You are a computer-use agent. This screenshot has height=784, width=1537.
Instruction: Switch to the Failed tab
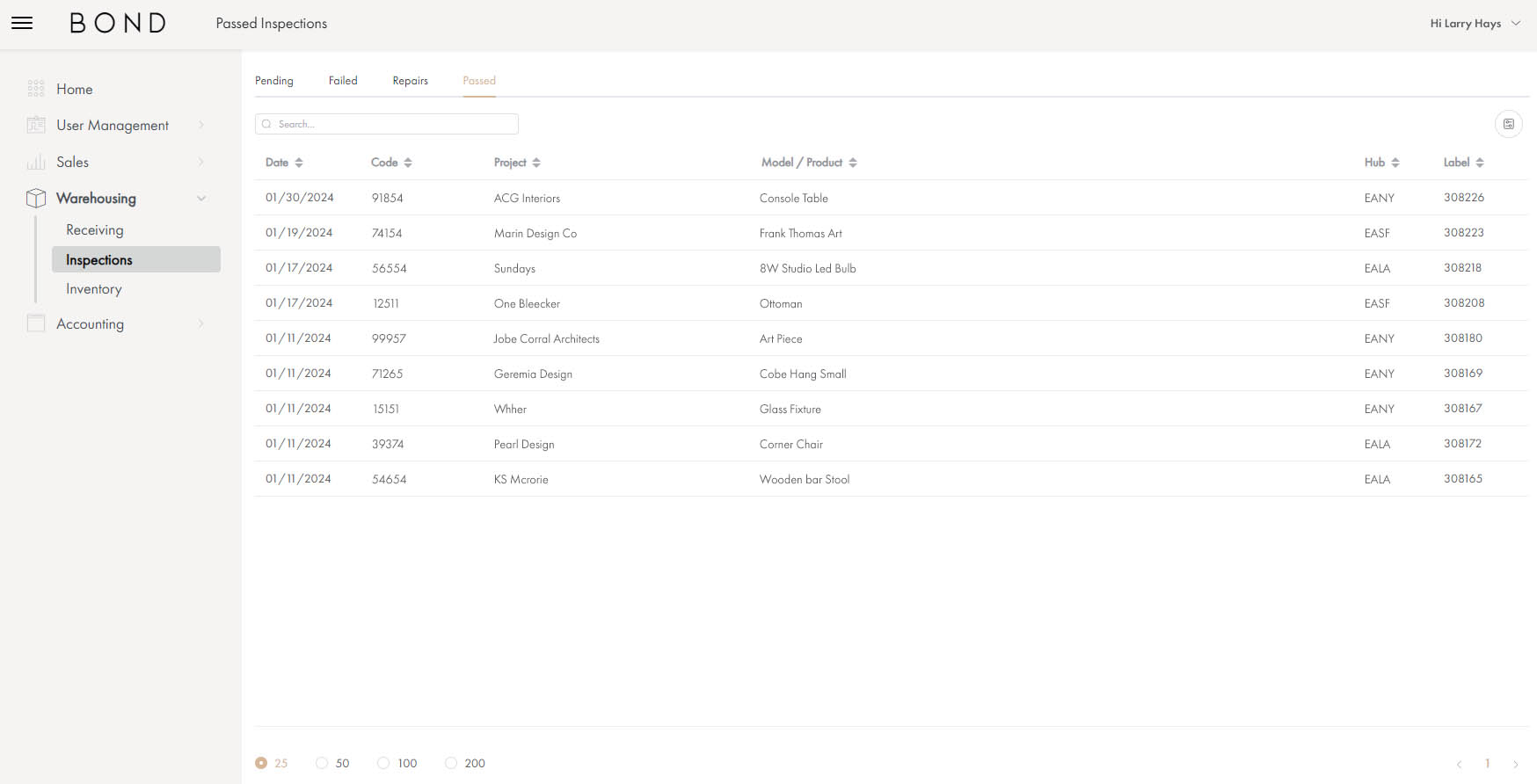[343, 81]
